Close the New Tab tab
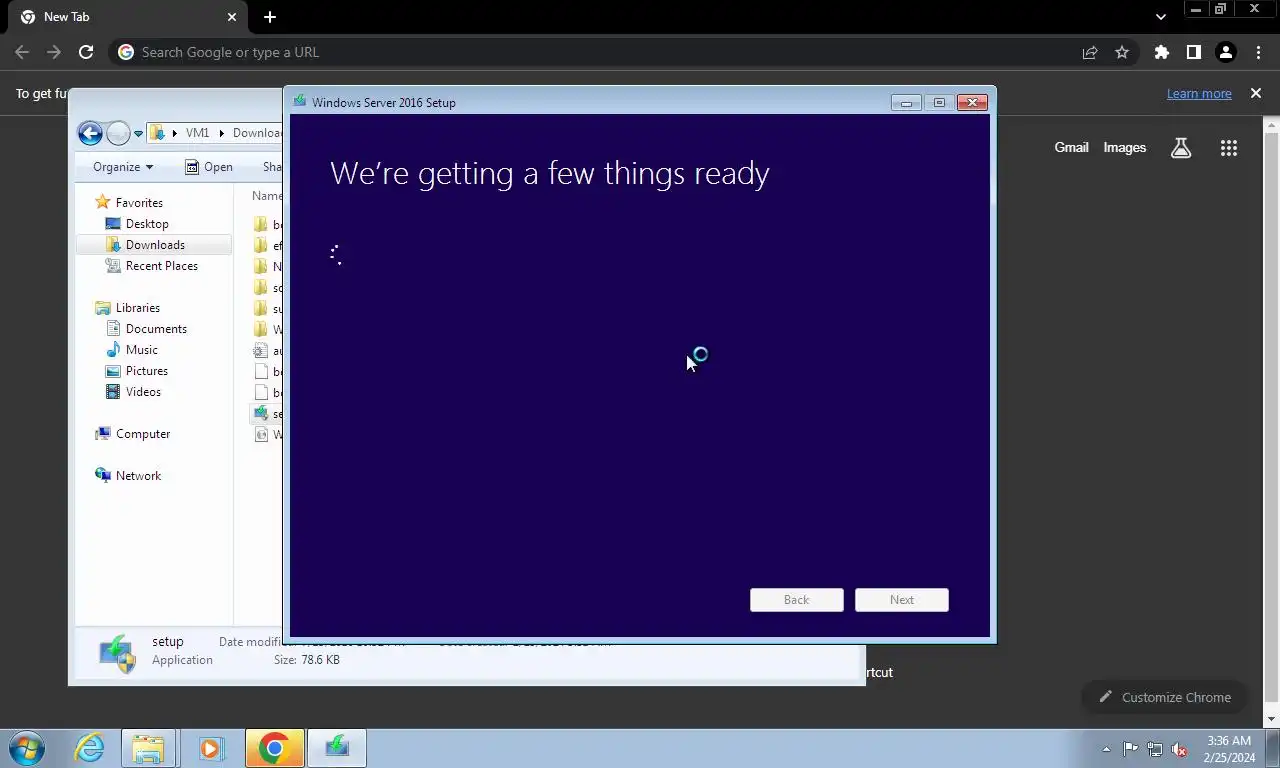 click(x=232, y=17)
